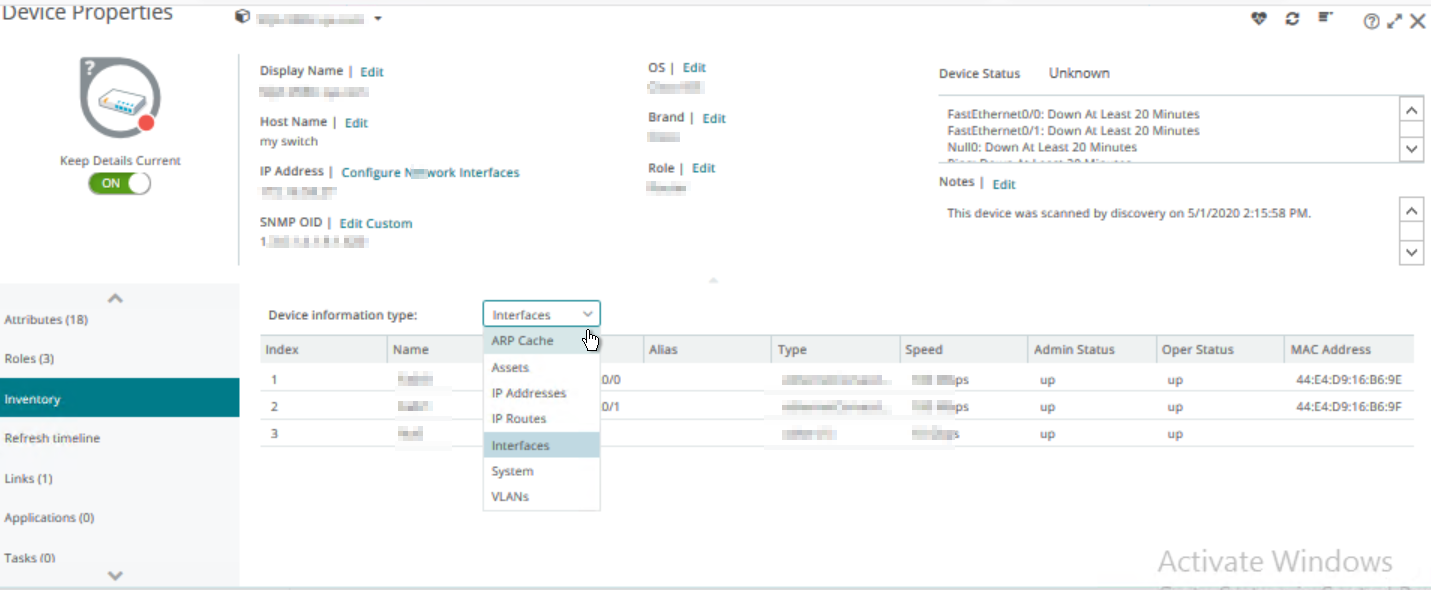Open the Device information type dropdown
Viewport: 1431px width, 590px height.
[541, 314]
